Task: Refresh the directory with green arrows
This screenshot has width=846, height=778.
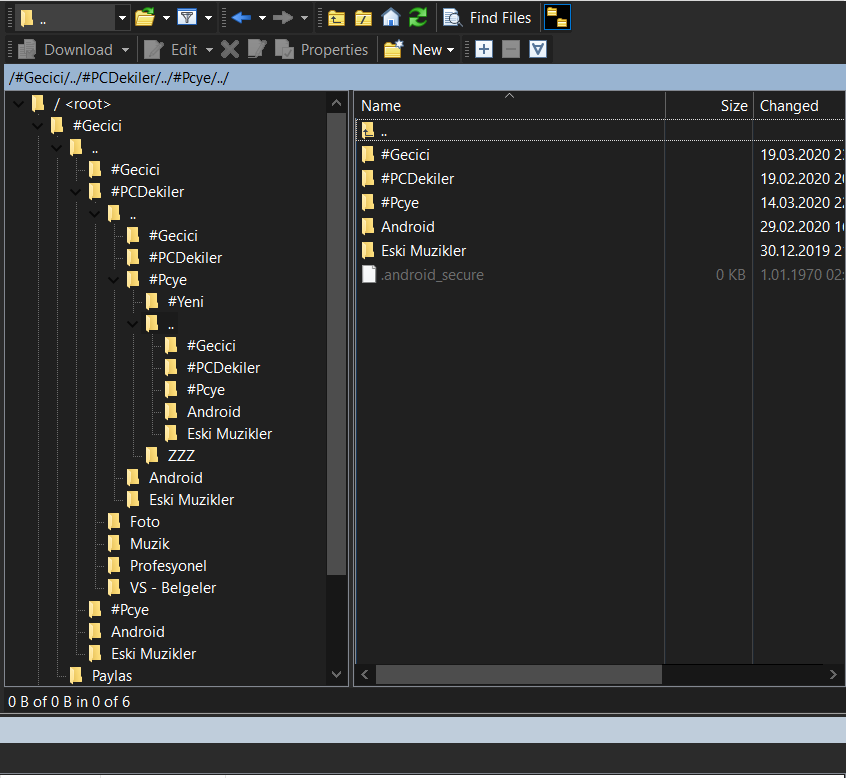Action: tap(418, 18)
